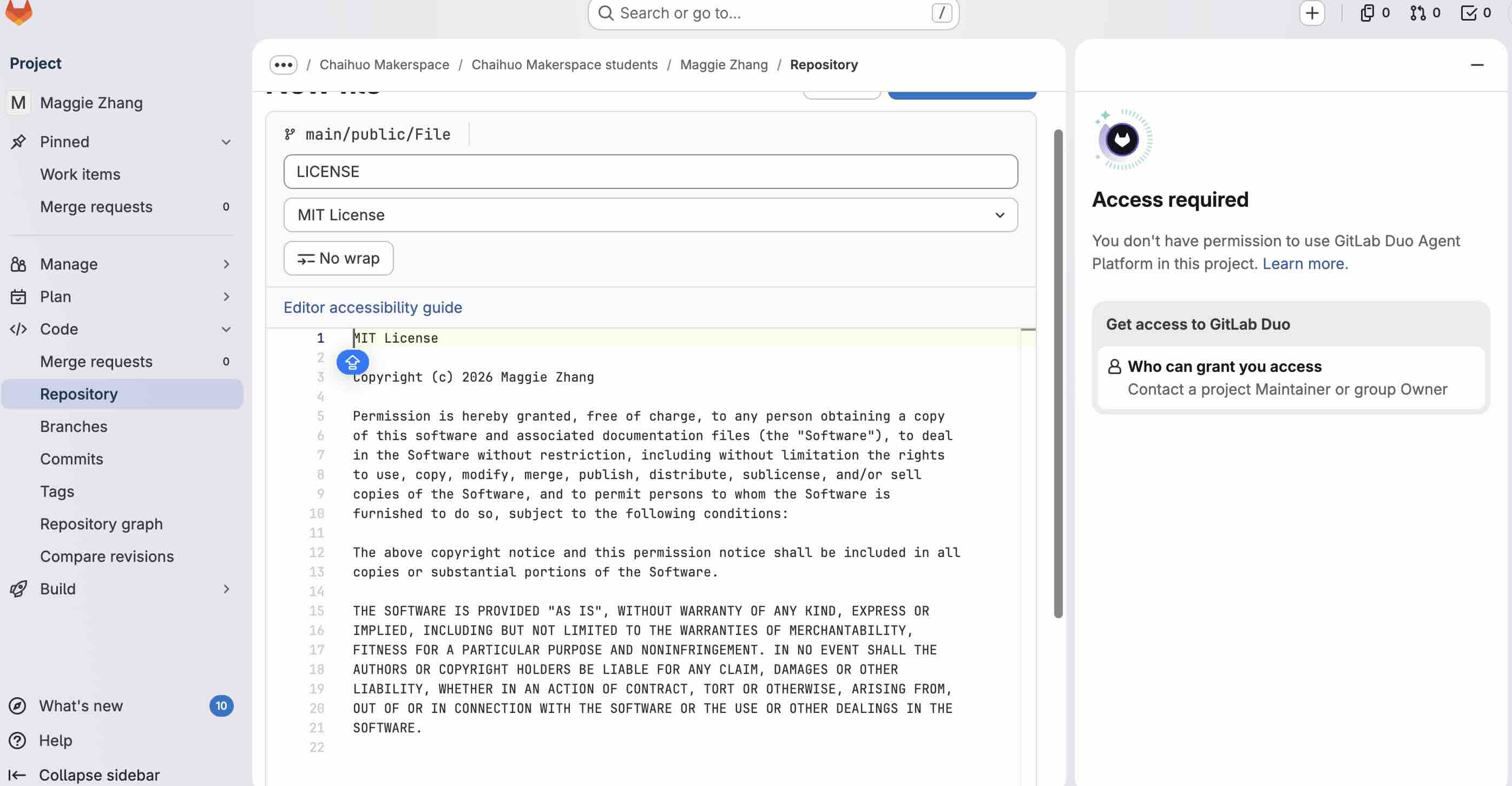Click 'Copyright (c) 2026 Maggie Zhang' line
The width and height of the screenshot is (1512, 786).
[473, 377]
